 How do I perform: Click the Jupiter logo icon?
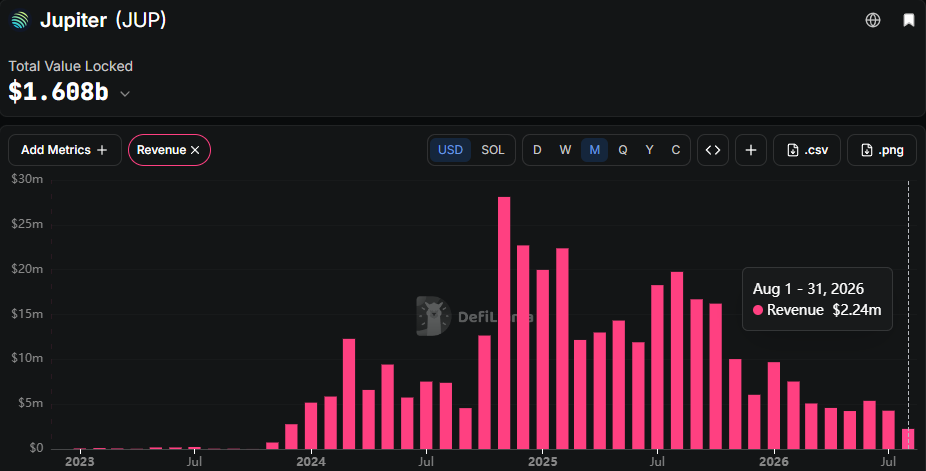pos(20,20)
